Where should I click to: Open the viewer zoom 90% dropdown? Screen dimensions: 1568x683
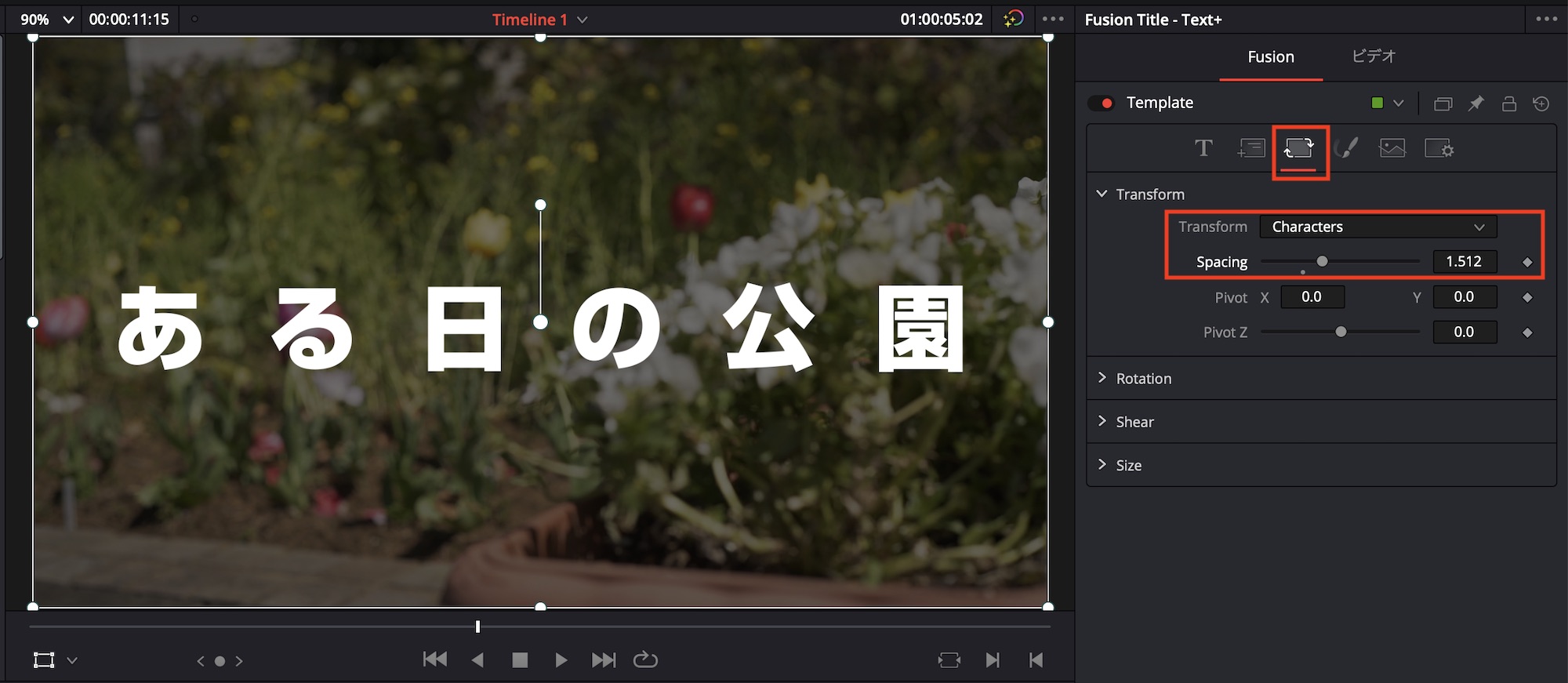pos(47,19)
